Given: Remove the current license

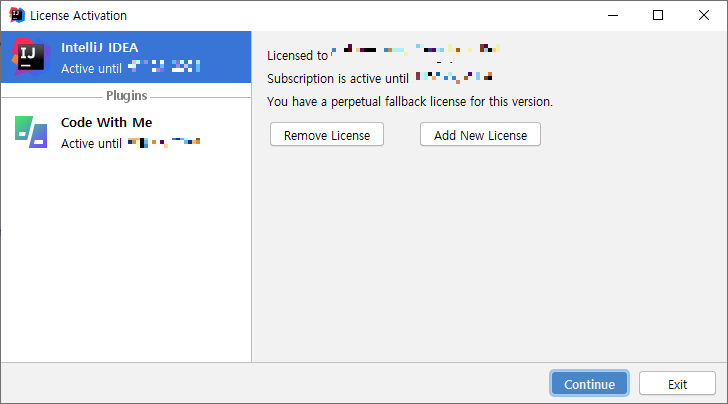Looking at the screenshot, I should [327, 135].
